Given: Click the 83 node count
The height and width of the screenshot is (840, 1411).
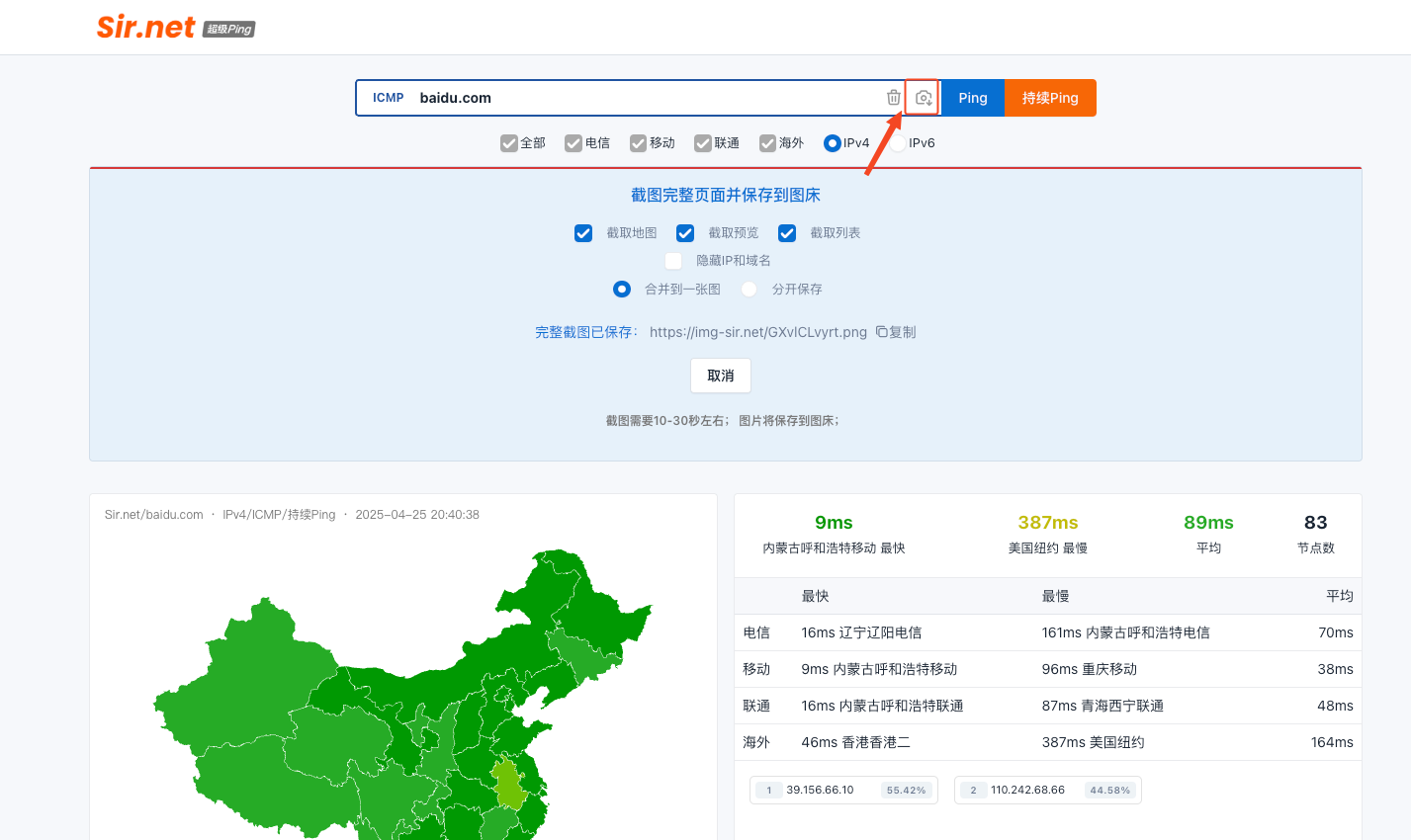Looking at the screenshot, I should 1315,523.
